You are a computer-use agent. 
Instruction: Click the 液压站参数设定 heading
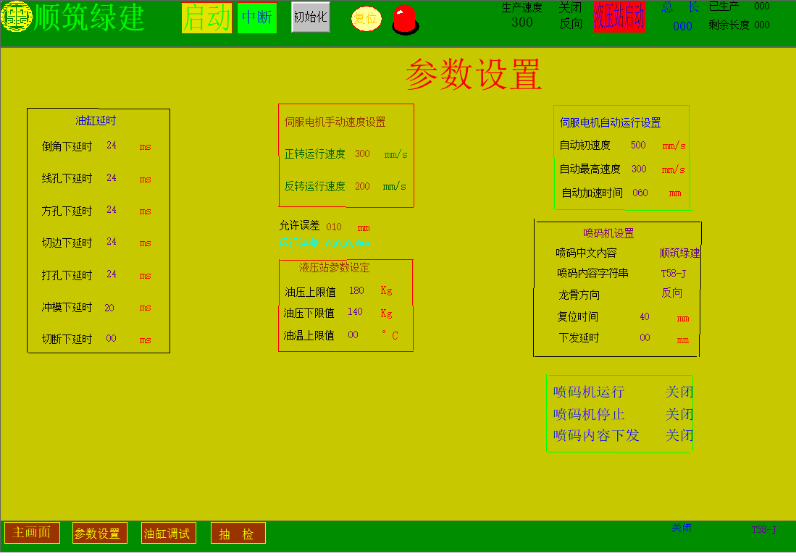pyautogui.click(x=334, y=268)
